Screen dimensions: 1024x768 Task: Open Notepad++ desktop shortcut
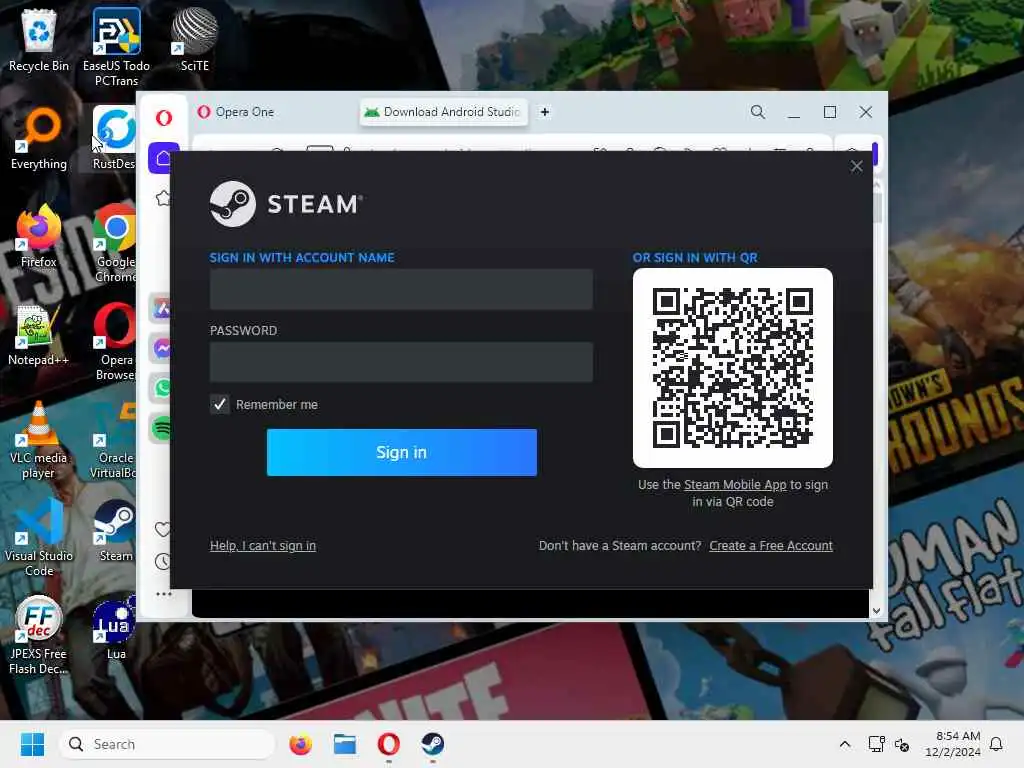click(39, 334)
